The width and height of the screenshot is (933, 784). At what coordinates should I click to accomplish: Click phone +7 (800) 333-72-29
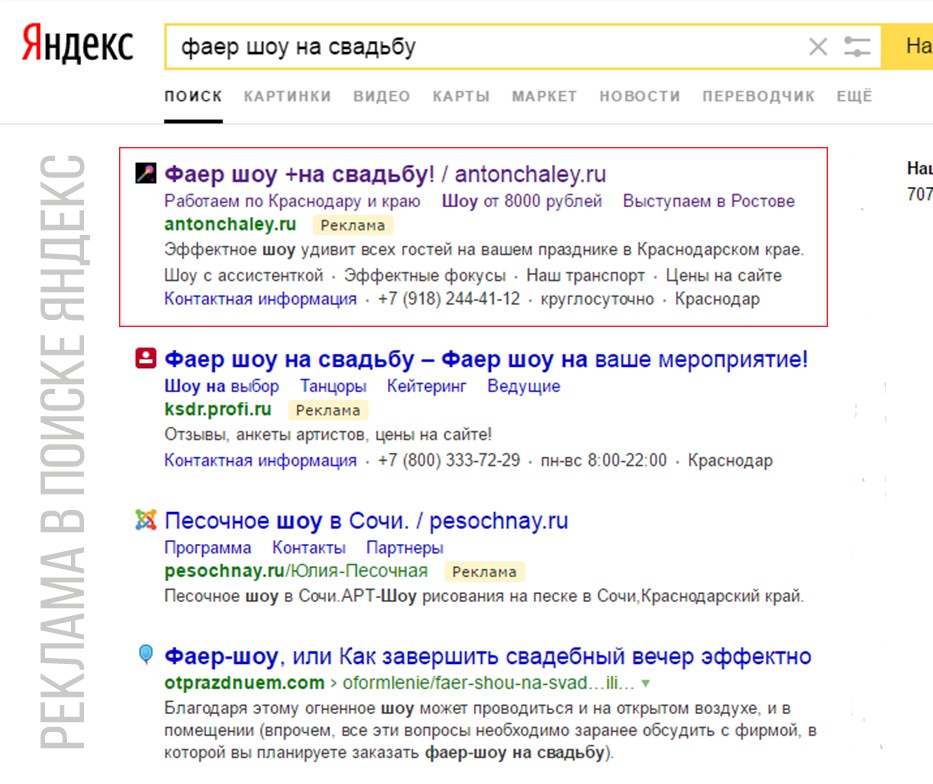[x=449, y=460]
